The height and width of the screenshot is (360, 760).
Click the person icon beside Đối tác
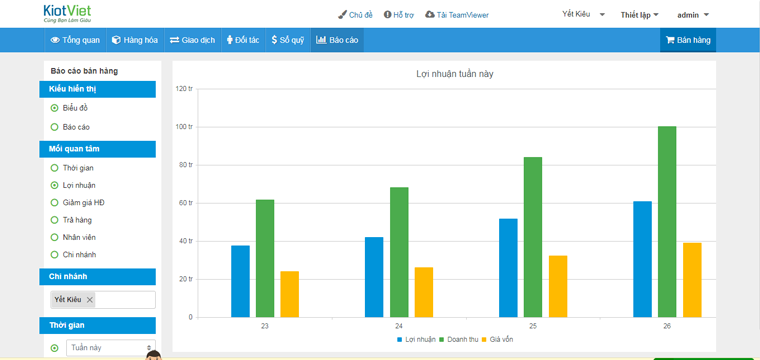[x=230, y=40]
